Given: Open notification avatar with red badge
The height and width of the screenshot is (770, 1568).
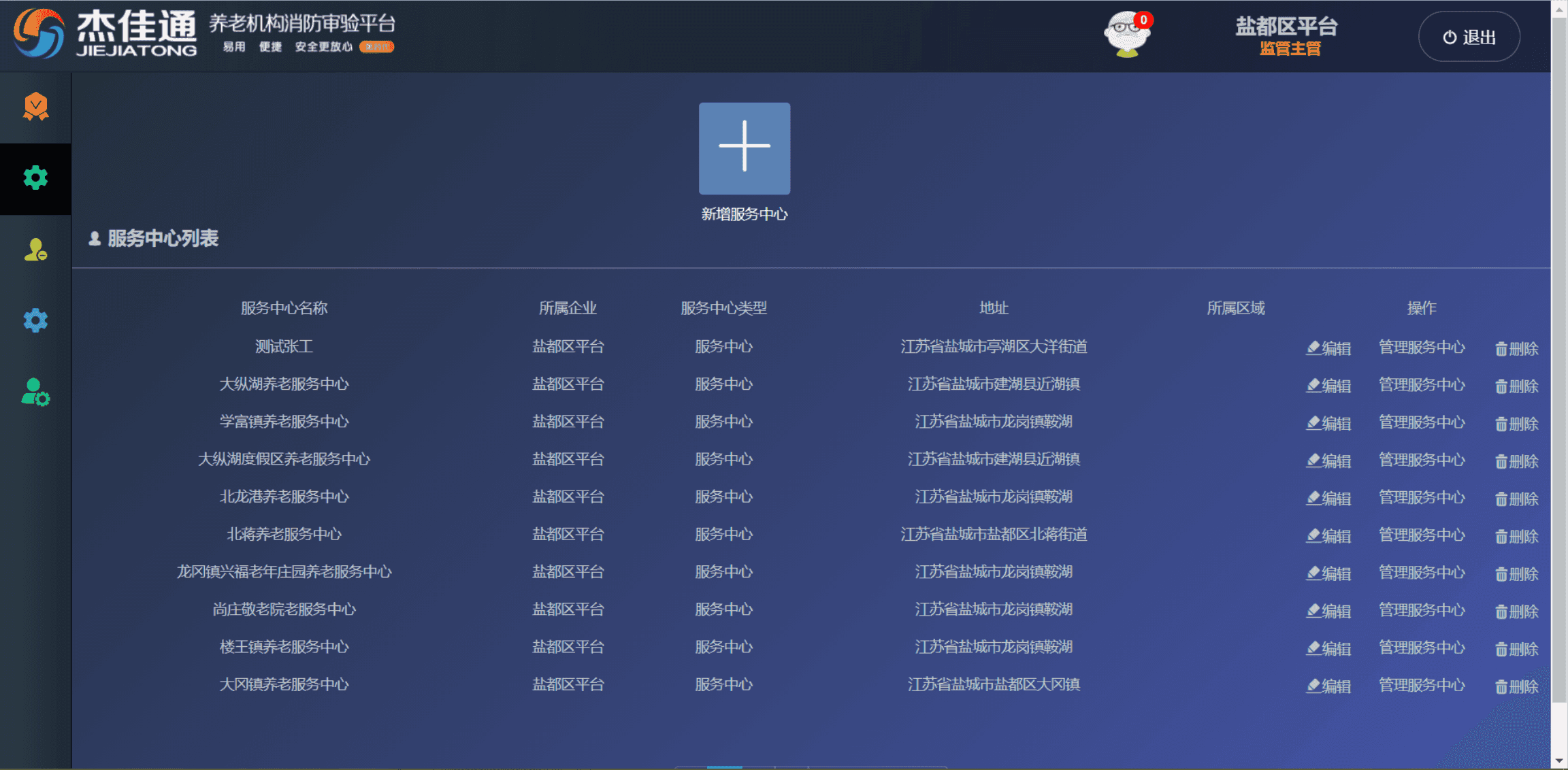Looking at the screenshot, I should (x=1128, y=34).
